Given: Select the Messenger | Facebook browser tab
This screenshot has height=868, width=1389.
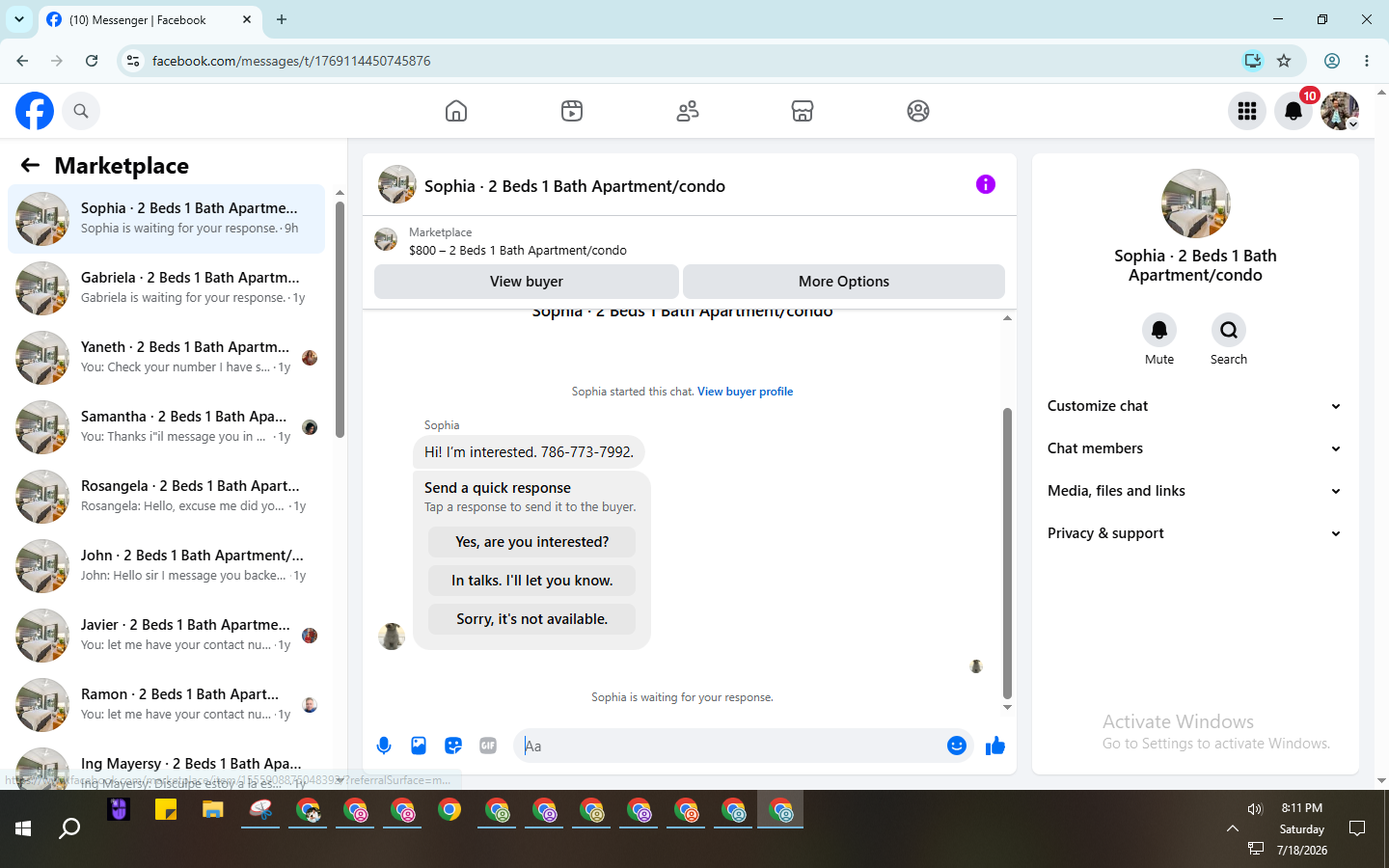Looking at the screenshot, I should 150,19.
